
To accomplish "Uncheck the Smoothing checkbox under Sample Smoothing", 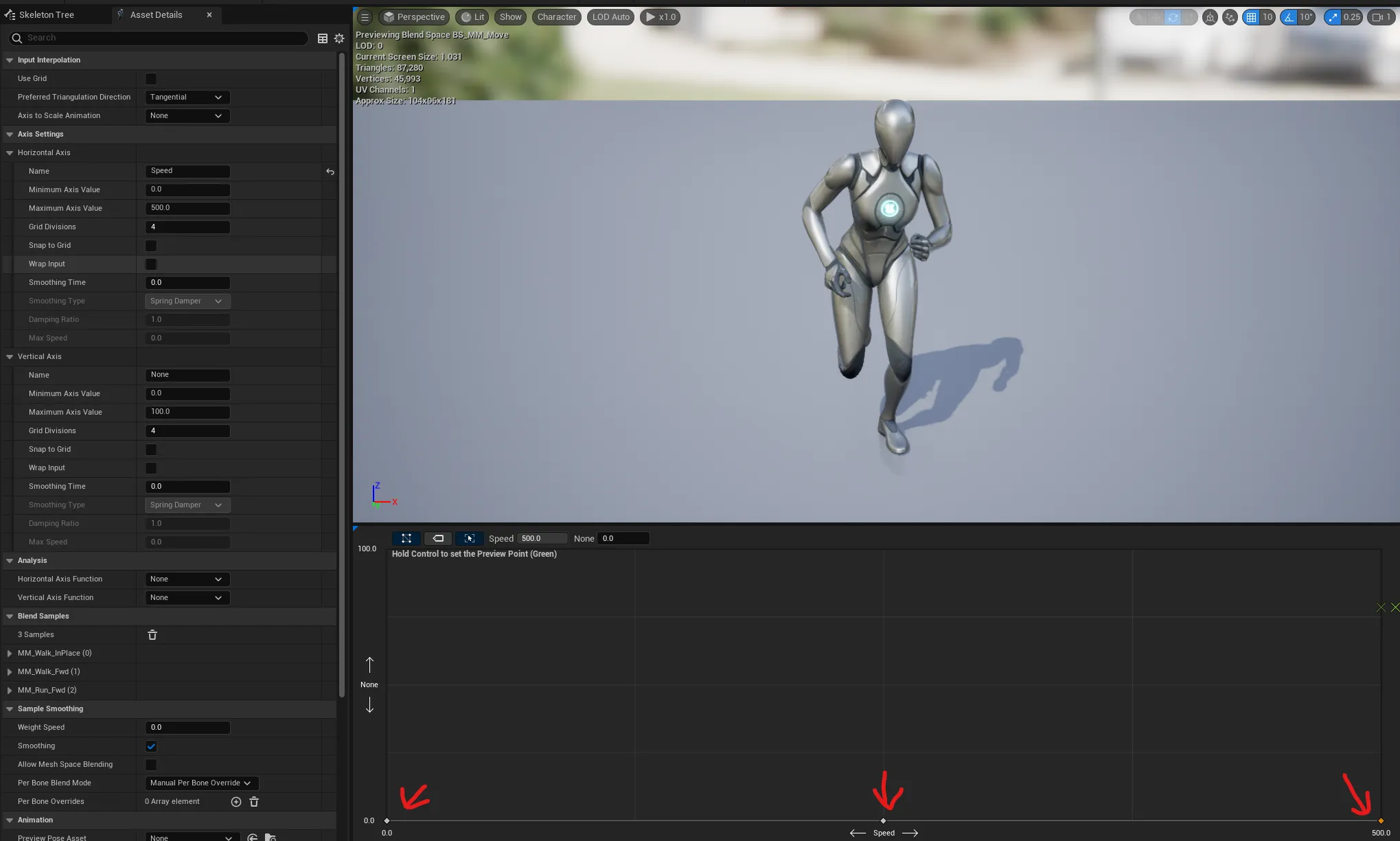I will click(151, 746).
